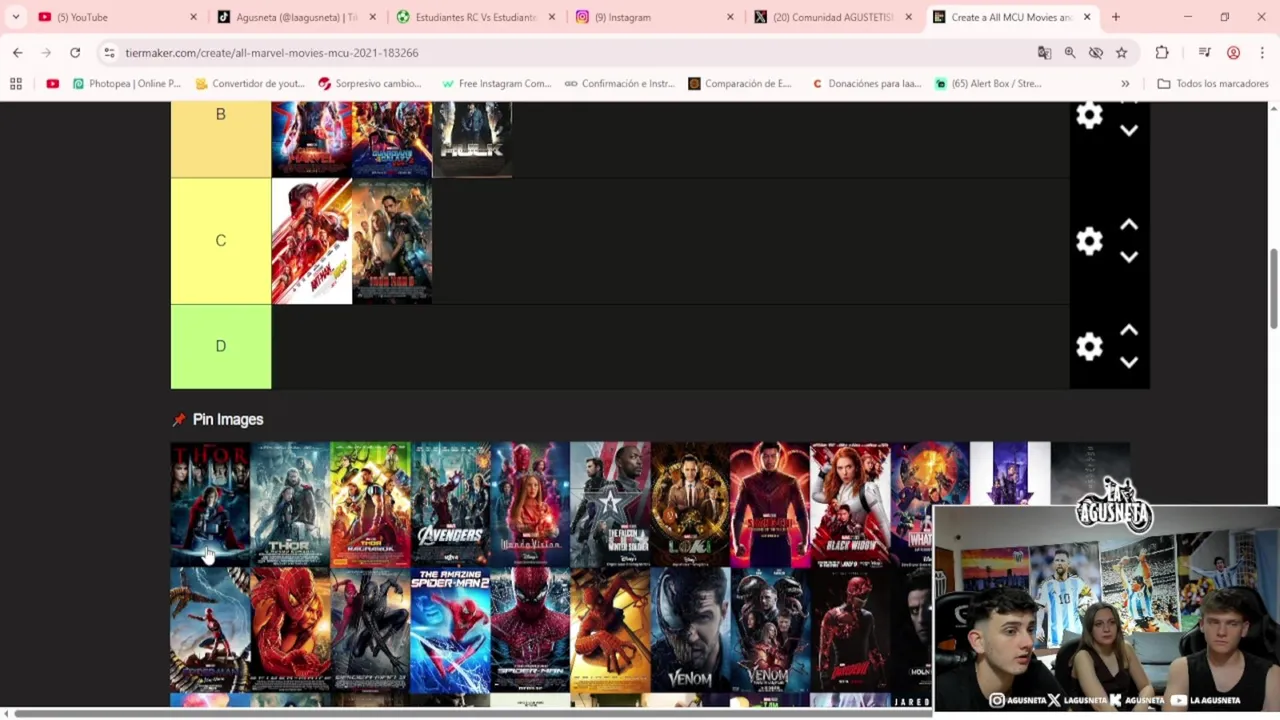Viewport: 1280px width, 720px height.
Task: Select Thor Ragnarok poster
Action: point(370,505)
